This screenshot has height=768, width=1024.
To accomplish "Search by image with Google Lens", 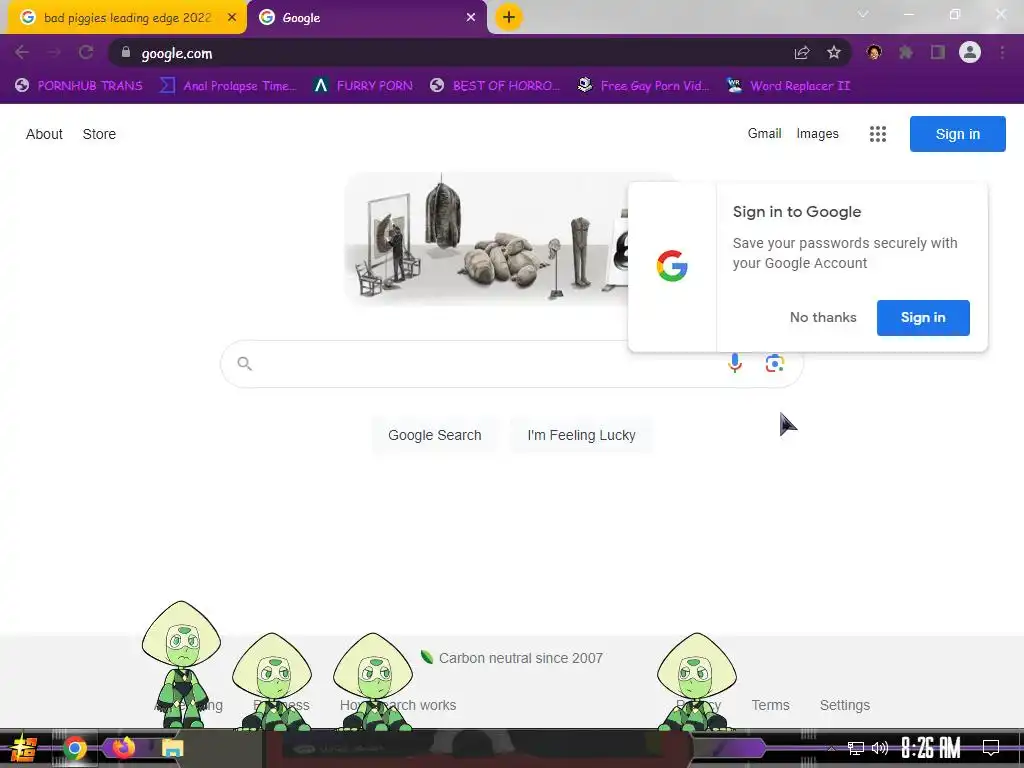I will click(775, 363).
